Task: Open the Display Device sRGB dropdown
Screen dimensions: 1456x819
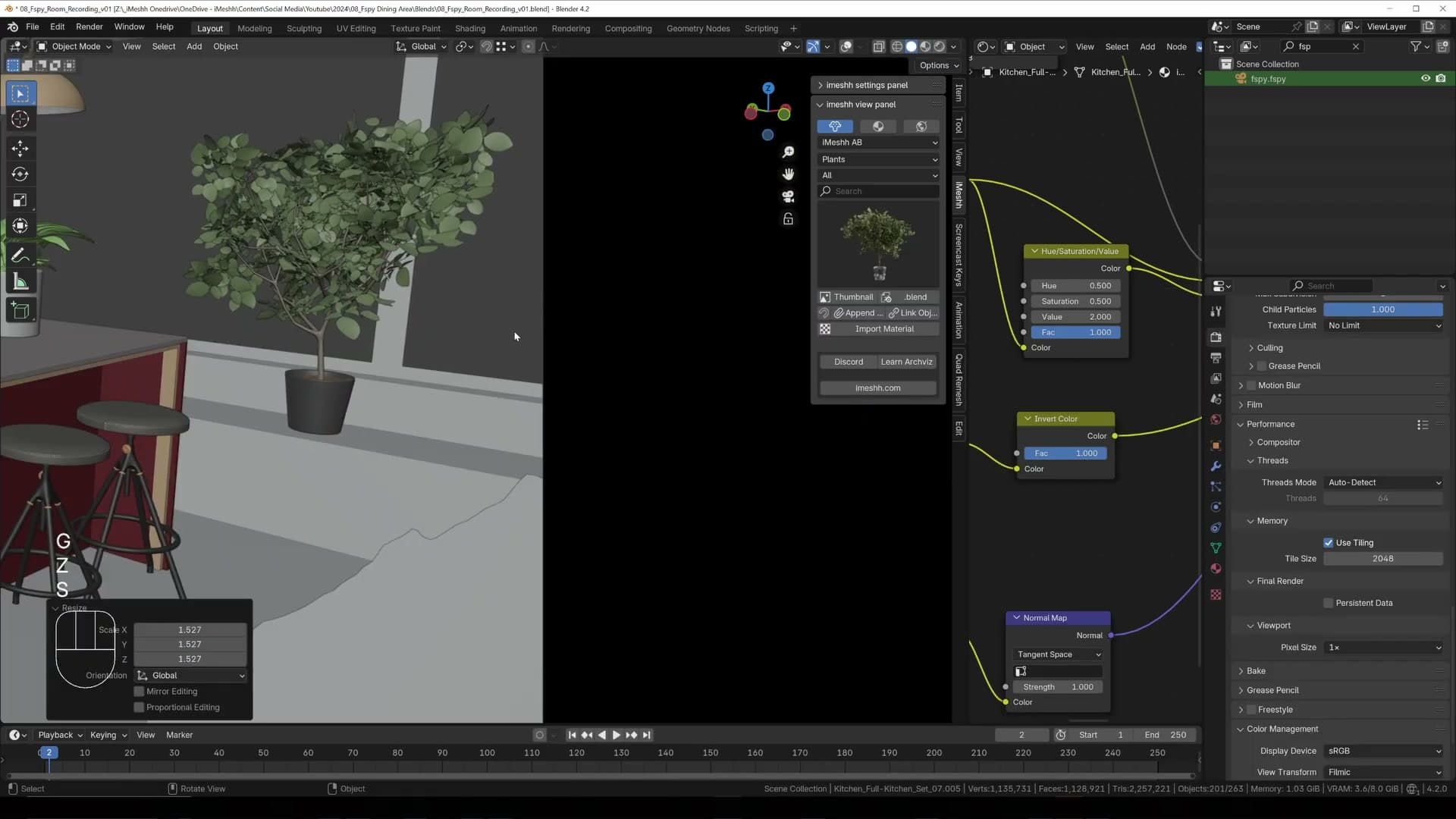Action: (x=1383, y=752)
